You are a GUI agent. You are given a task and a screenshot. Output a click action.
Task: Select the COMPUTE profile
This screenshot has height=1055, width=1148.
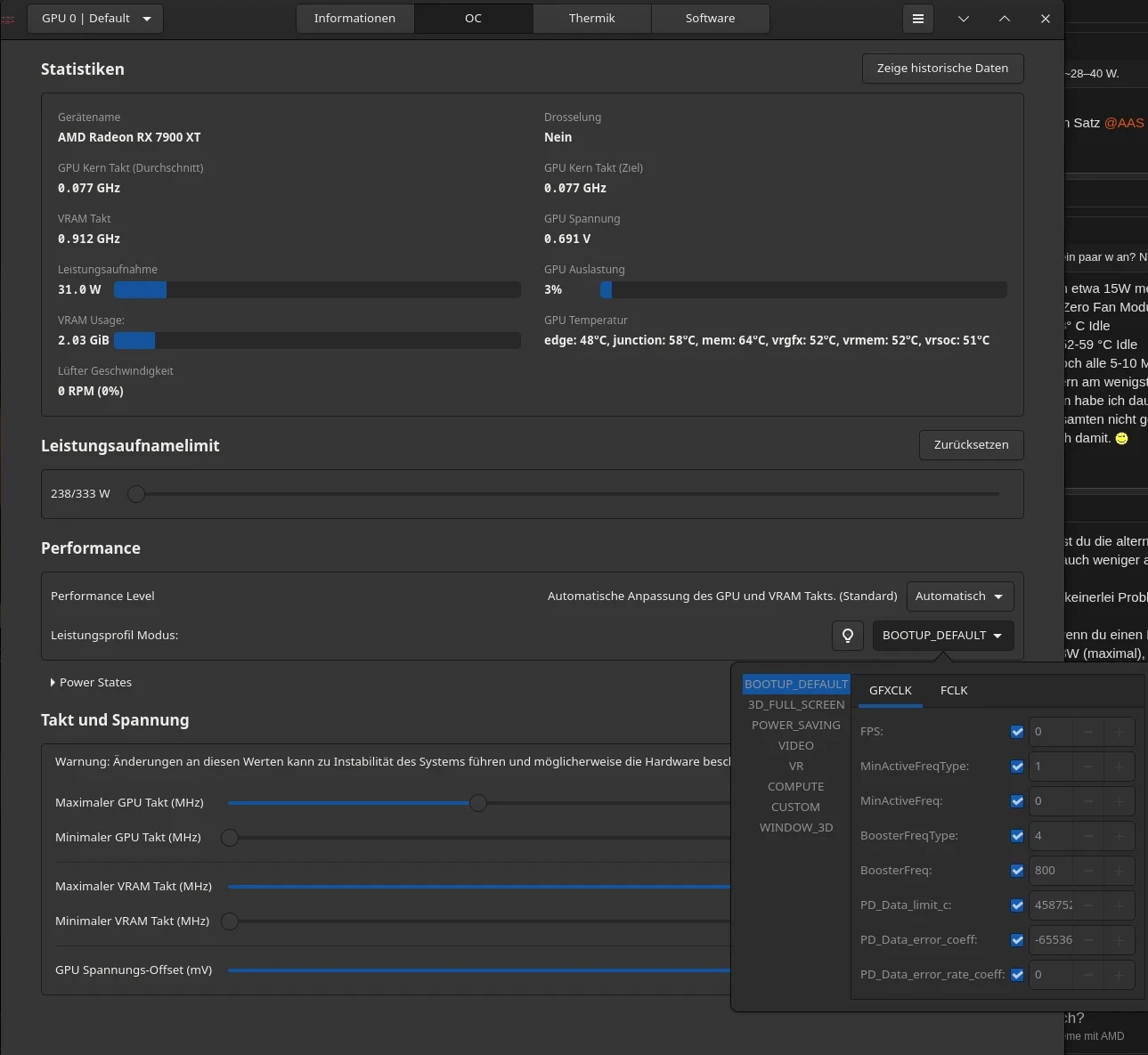[x=796, y=787]
